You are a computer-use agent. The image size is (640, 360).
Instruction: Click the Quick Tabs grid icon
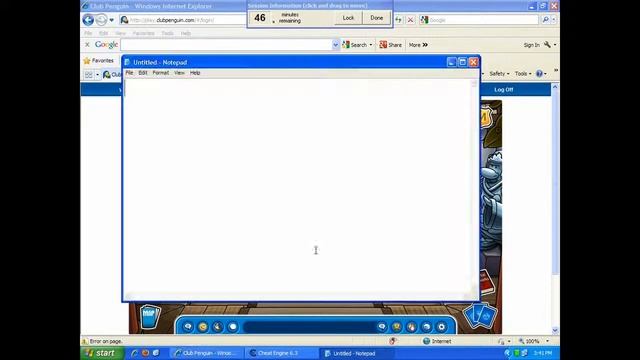(x=89, y=75)
